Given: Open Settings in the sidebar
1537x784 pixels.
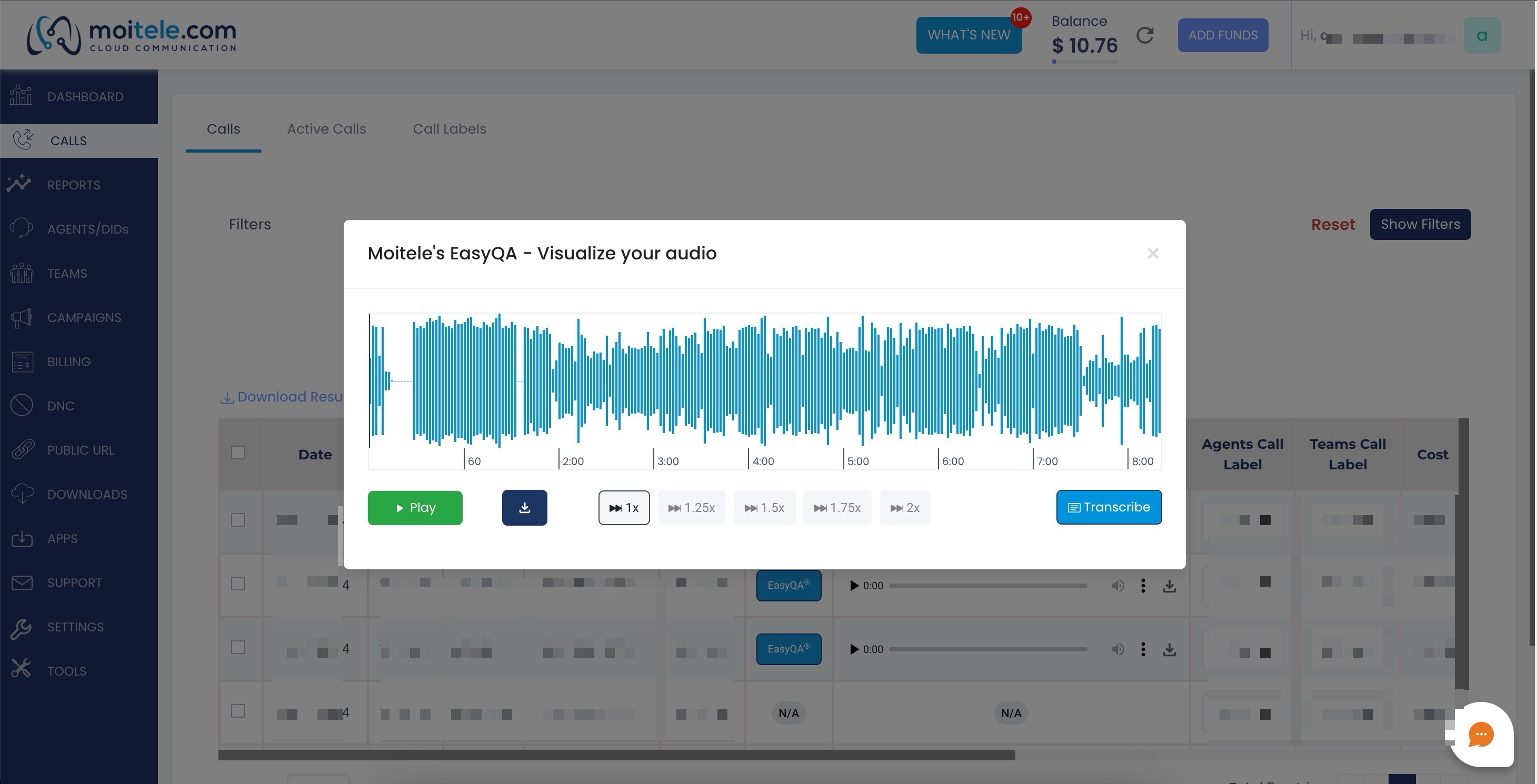Looking at the screenshot, I should [79, 627].
